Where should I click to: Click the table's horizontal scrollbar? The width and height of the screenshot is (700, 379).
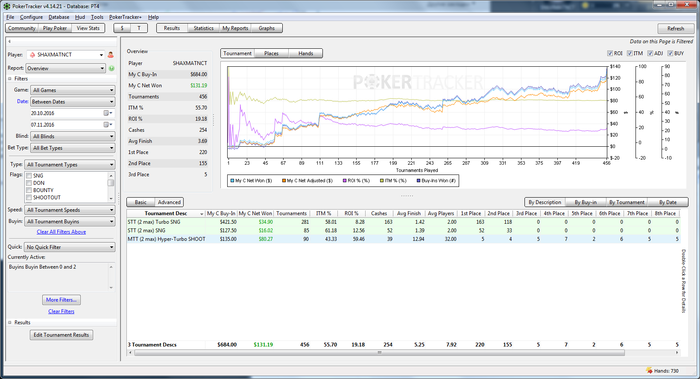379,353
